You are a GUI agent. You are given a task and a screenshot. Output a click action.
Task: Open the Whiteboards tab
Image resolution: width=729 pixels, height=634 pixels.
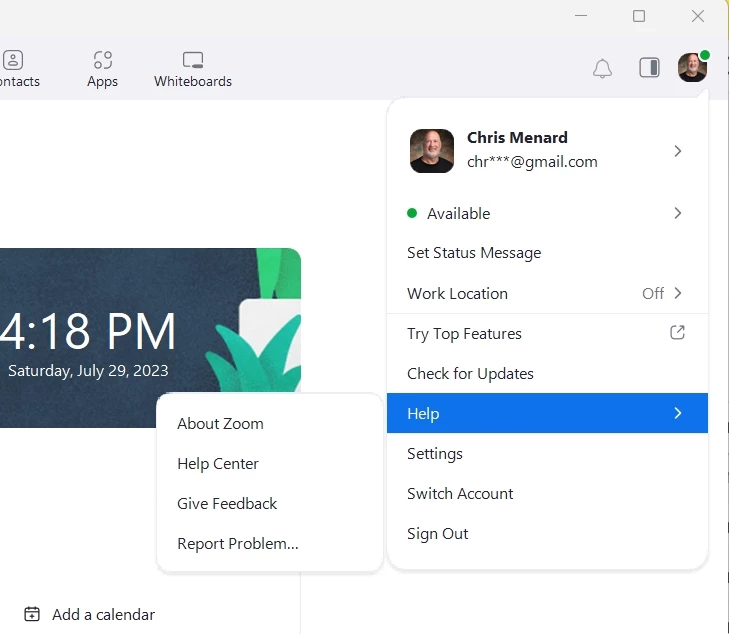coord(193,69)
